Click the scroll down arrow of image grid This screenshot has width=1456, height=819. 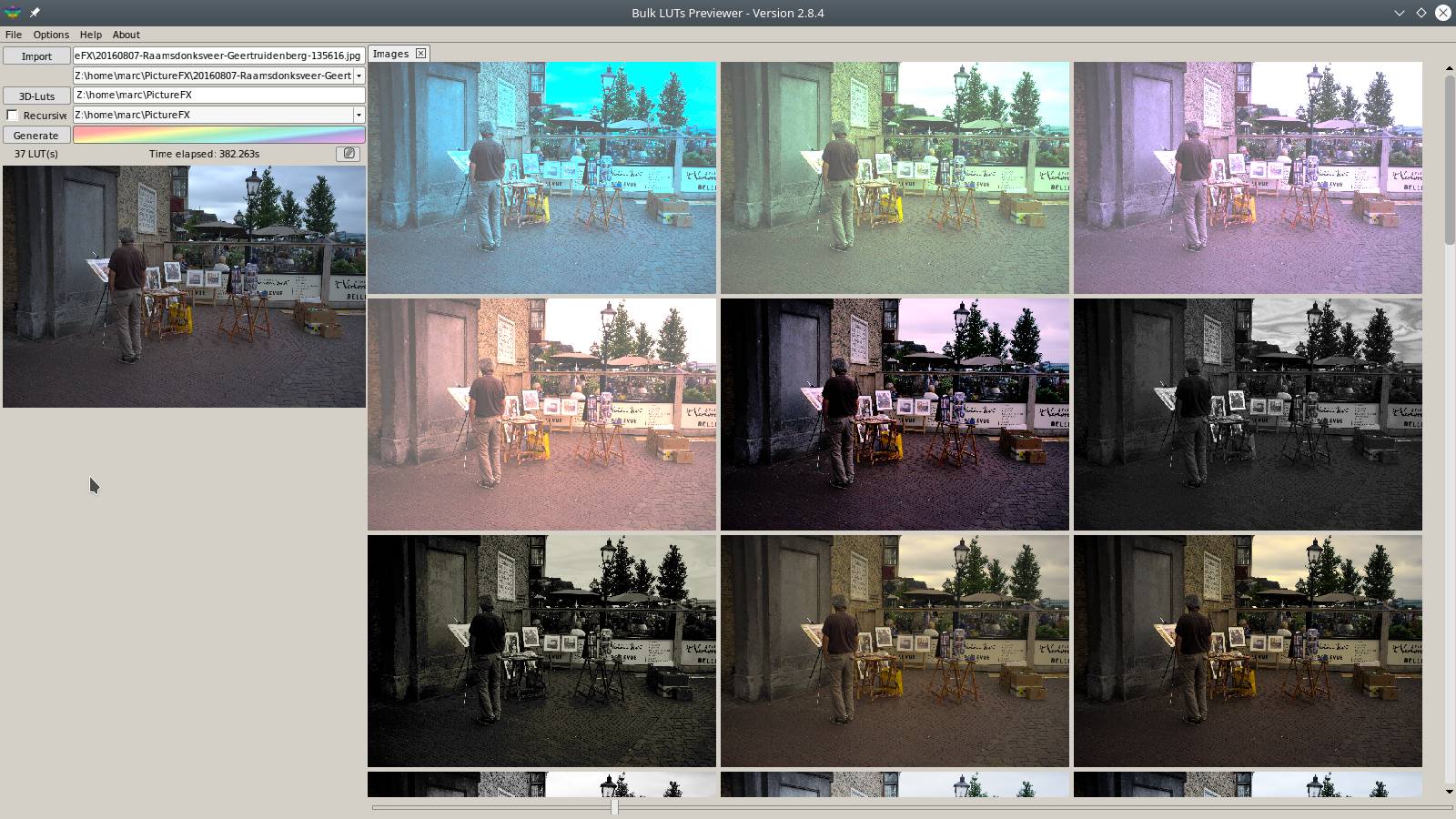point(1450,791)
